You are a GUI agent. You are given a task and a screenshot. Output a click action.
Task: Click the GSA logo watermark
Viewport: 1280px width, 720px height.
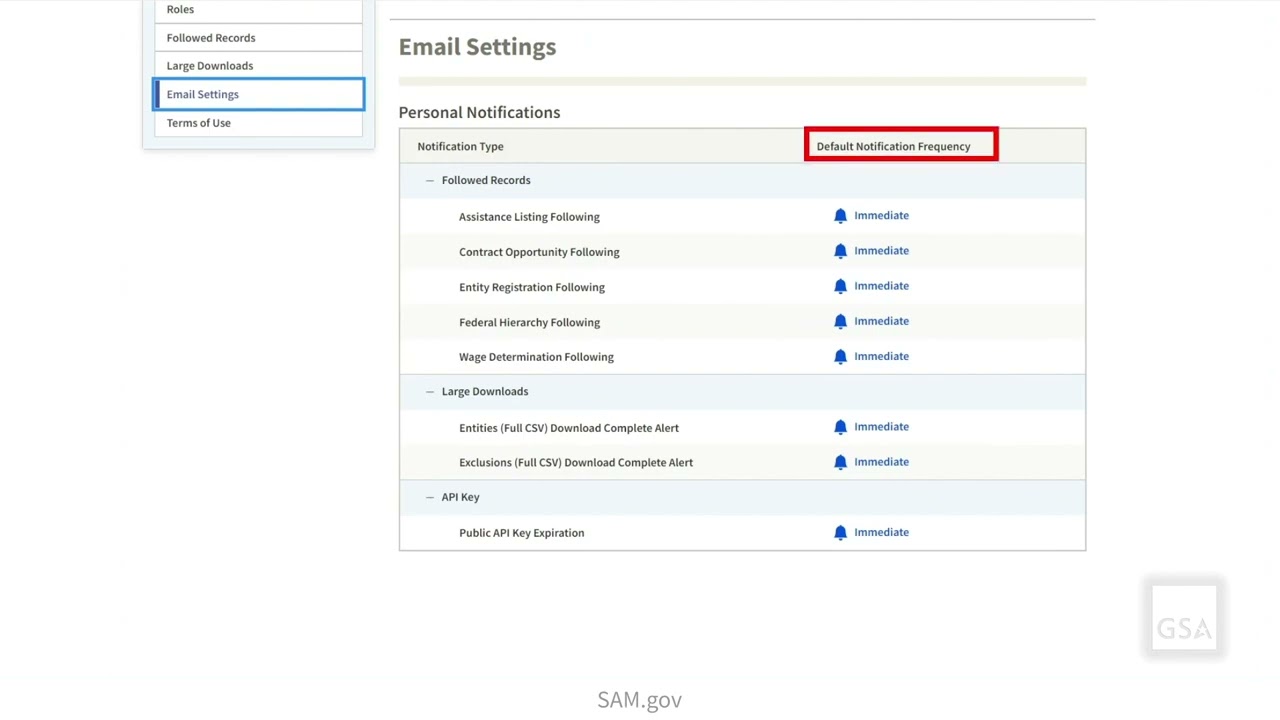click(x=1184, y=619)
